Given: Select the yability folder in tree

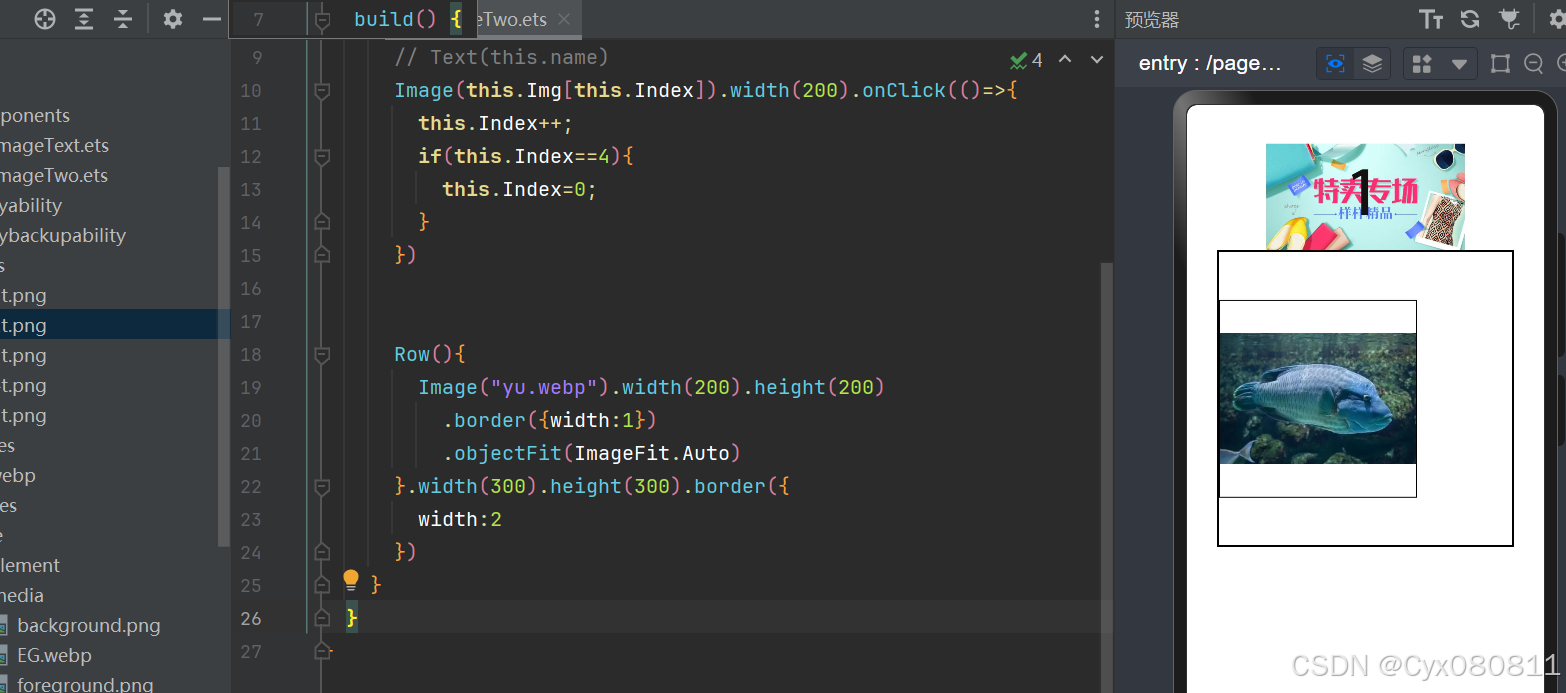Looking at the screenshot, I should point(31,205).
